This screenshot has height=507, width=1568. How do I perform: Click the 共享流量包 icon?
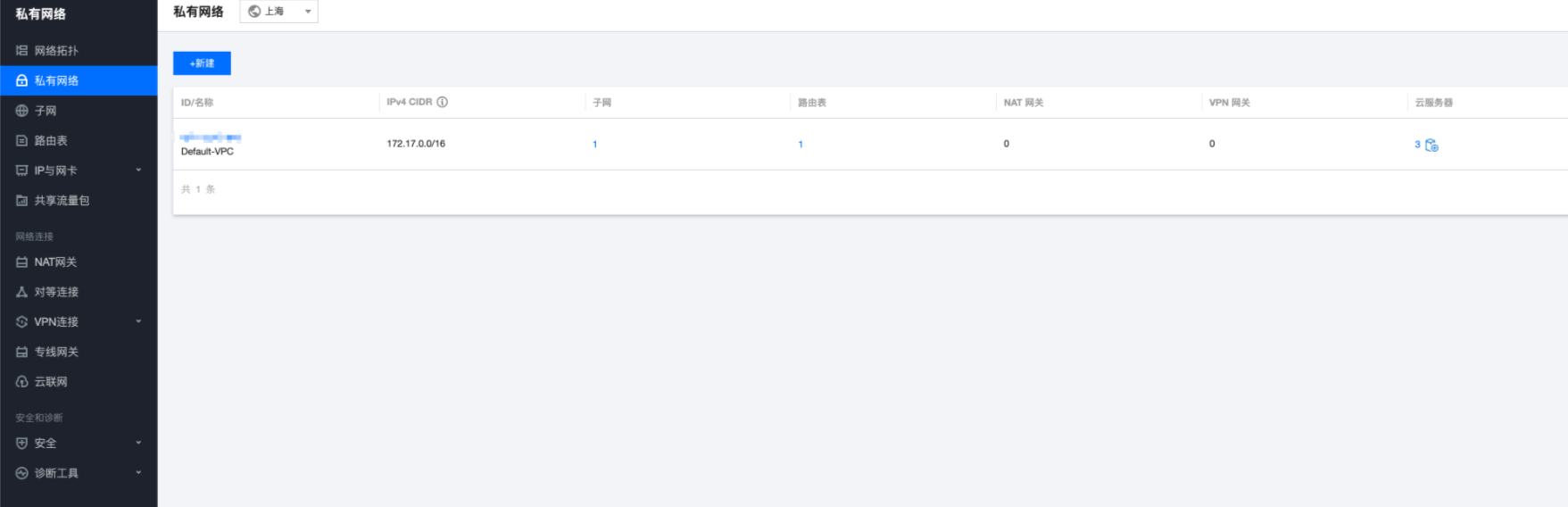(21, 201)
